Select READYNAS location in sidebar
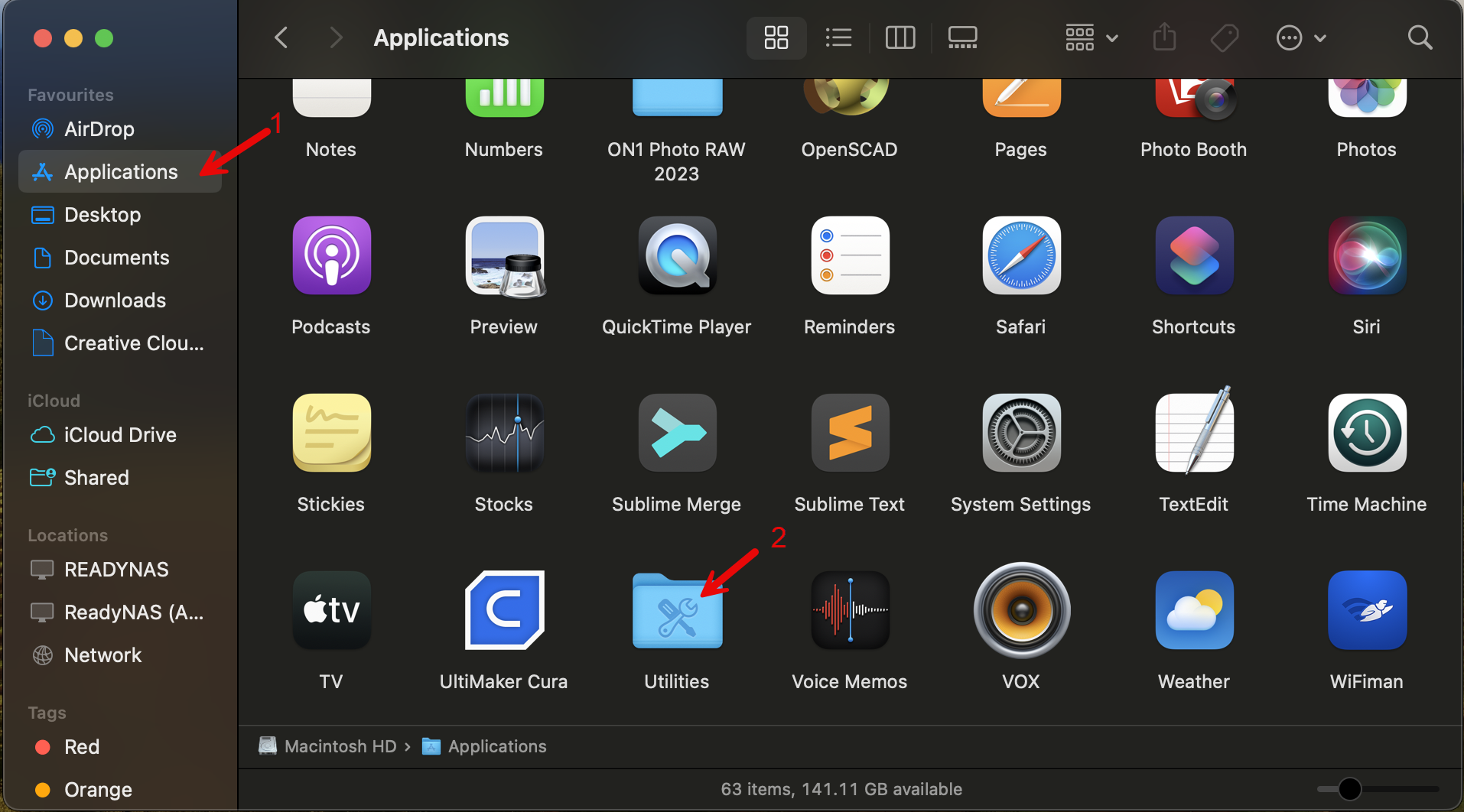 (120, 570)
